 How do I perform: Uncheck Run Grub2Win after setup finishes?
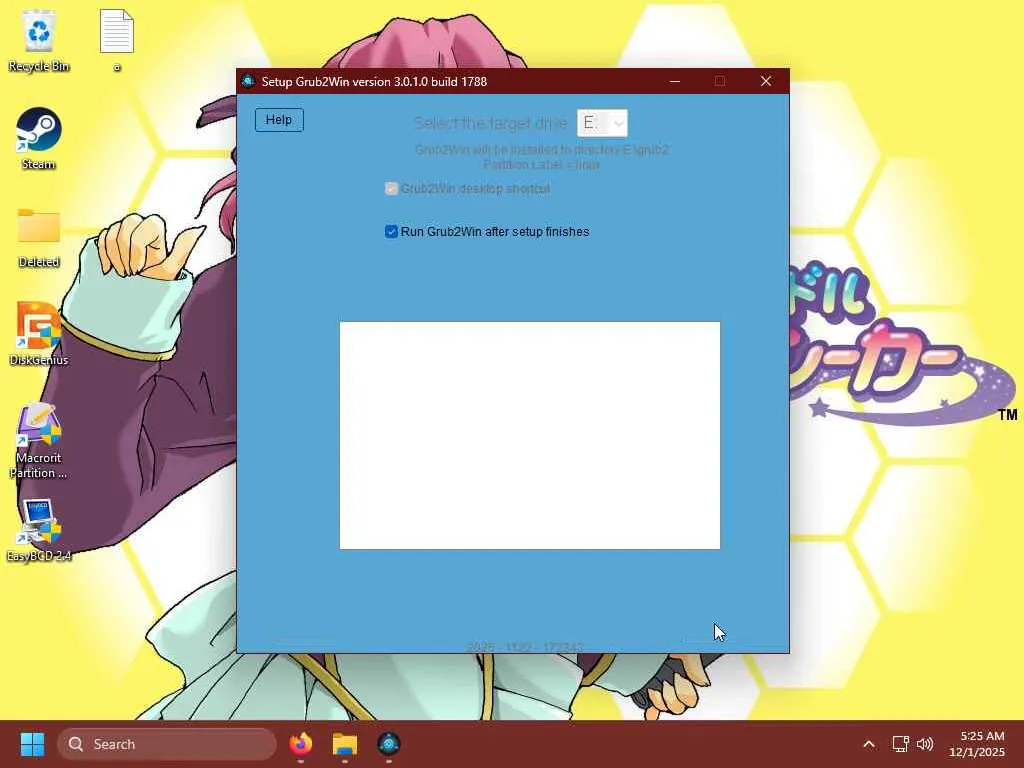point(391,232)
